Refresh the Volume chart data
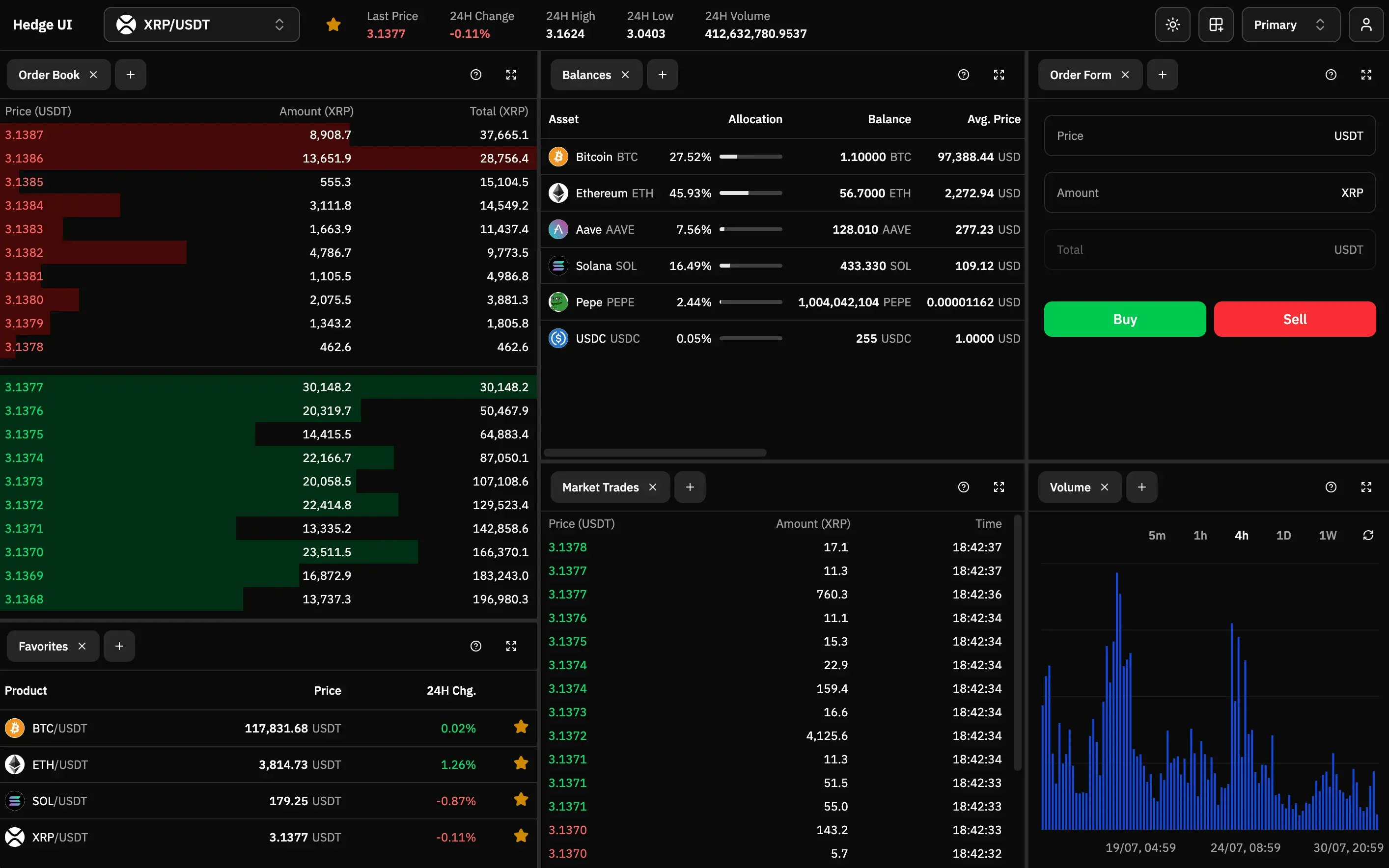Viewport: 1389px width, 868px height. tap(1368, 535)
